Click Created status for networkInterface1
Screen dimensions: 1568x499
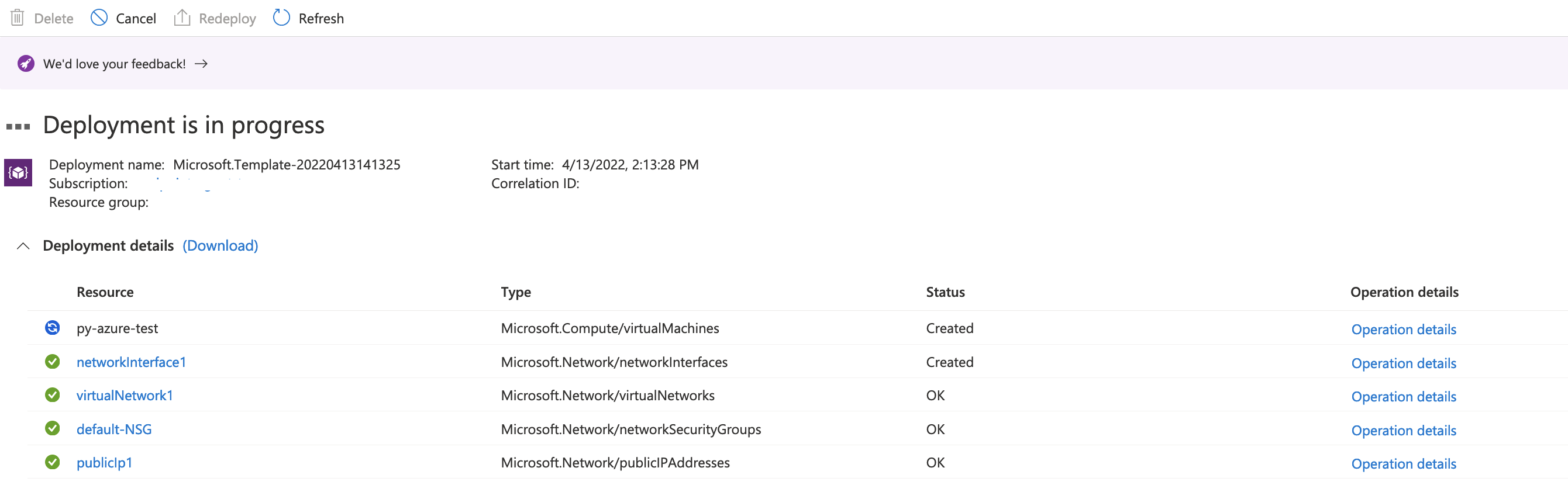point(950,362)
